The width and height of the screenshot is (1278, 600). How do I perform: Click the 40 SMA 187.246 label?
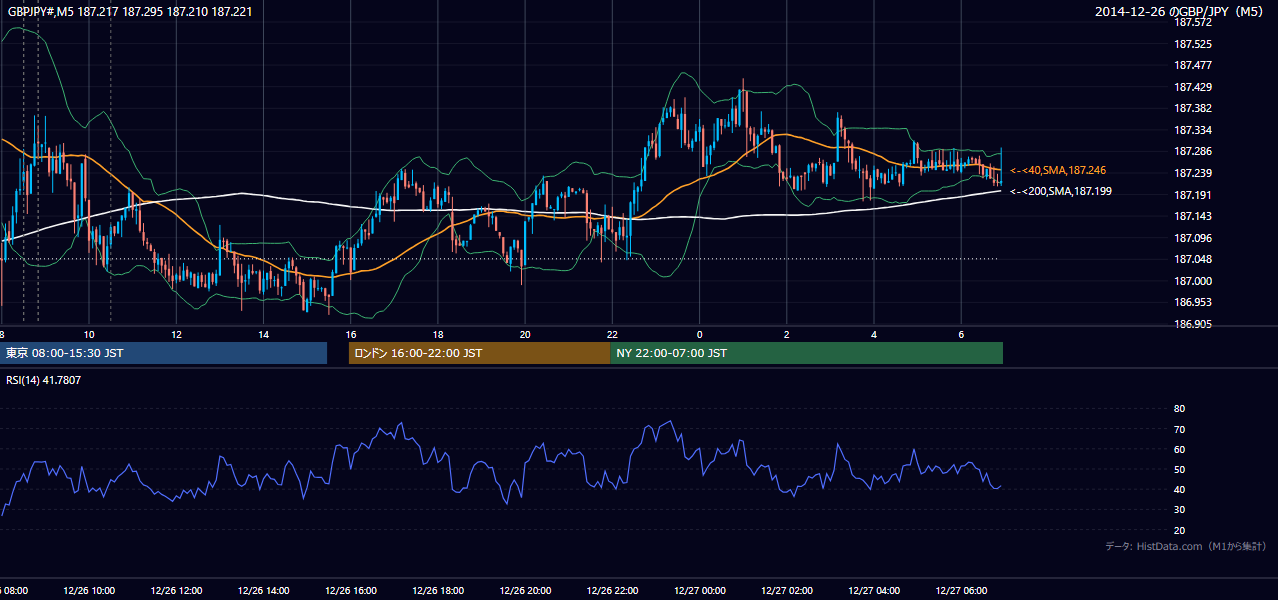tap(1058, 170)
